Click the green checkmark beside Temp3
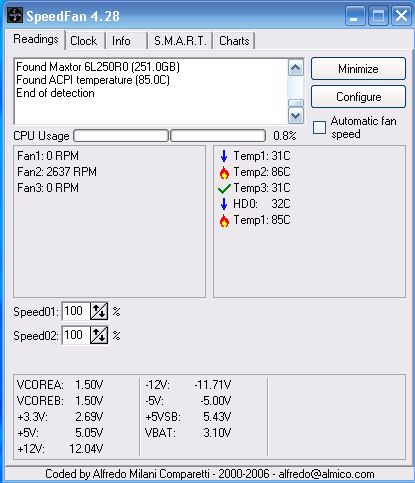This screenshot has height=483, width=415. (224, 189)
